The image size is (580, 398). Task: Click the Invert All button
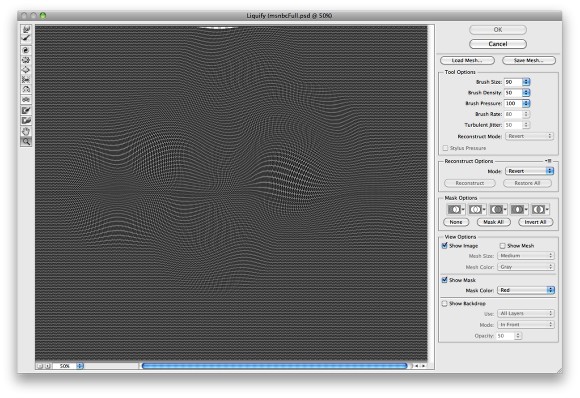coord(535,222)
